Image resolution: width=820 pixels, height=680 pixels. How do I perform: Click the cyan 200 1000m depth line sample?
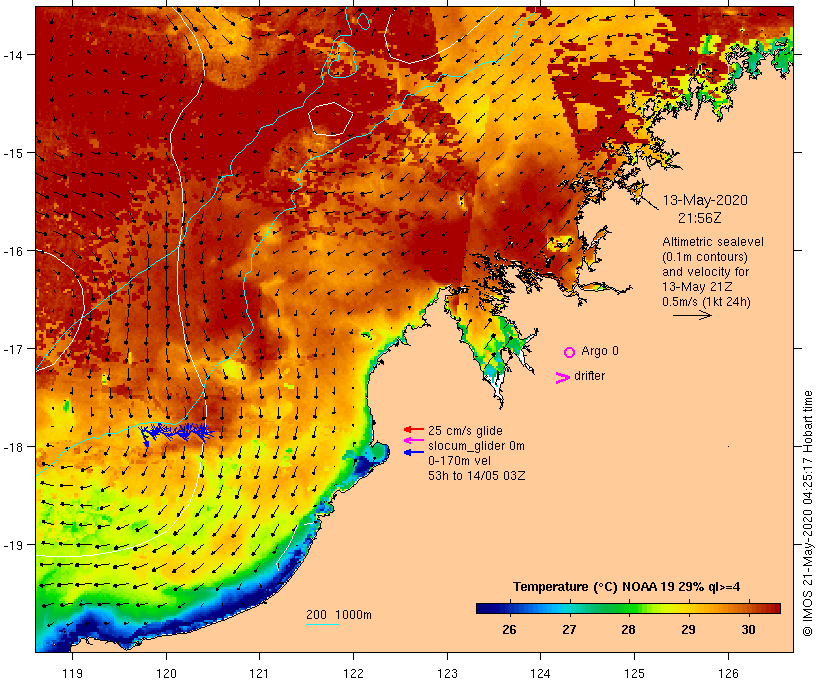[x=323, y=624]
